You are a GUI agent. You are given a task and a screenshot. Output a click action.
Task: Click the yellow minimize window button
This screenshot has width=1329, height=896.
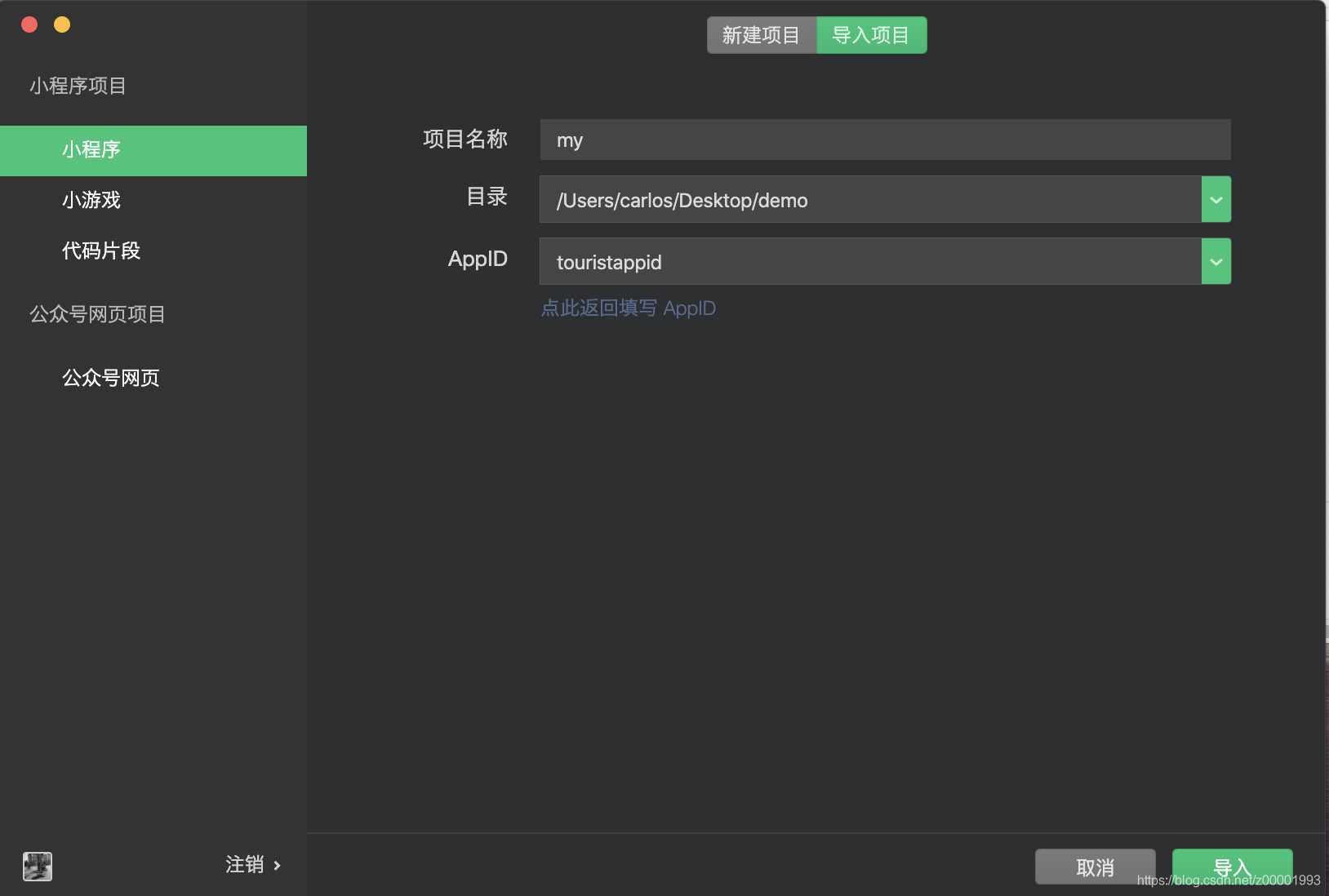pos(62,24)
